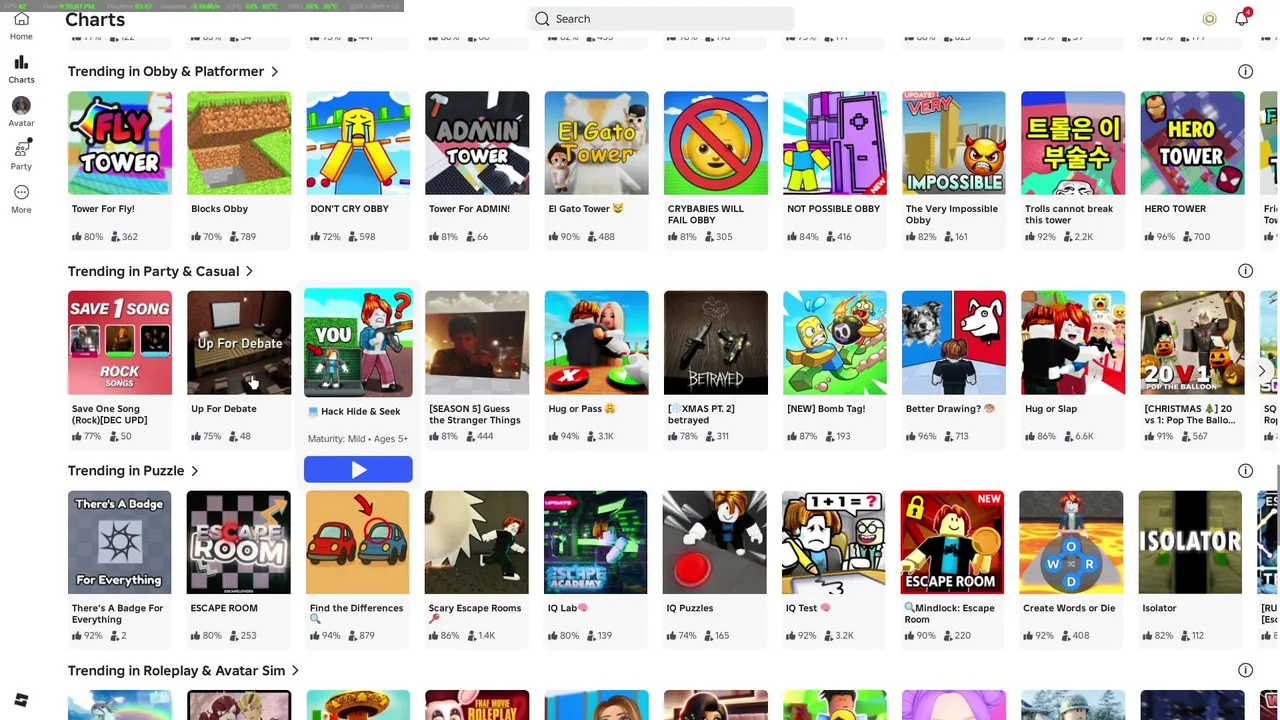Show info for Trending in Puzzle
Screen dimensions: 1280x720
click(1245, 471)
